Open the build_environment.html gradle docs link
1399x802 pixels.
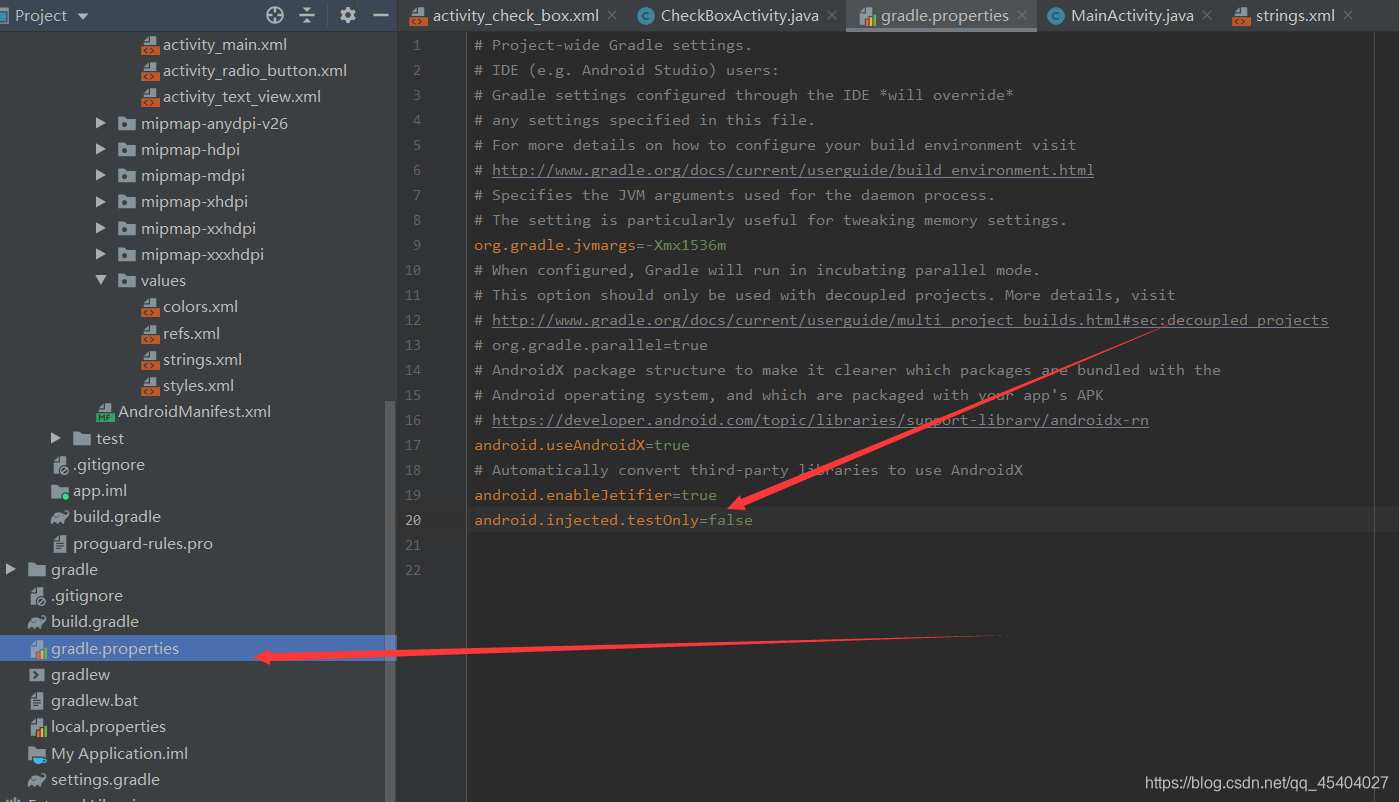tap(792, 170)
